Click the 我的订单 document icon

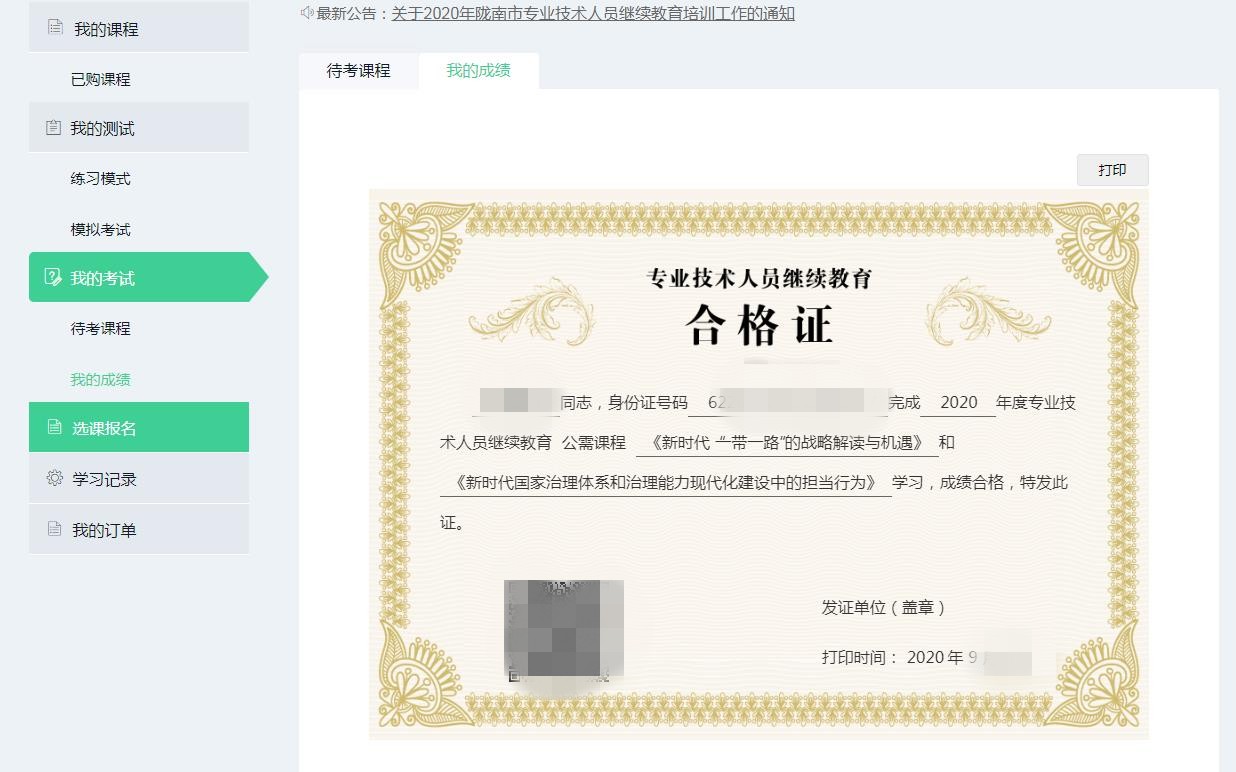click(55, 529)
